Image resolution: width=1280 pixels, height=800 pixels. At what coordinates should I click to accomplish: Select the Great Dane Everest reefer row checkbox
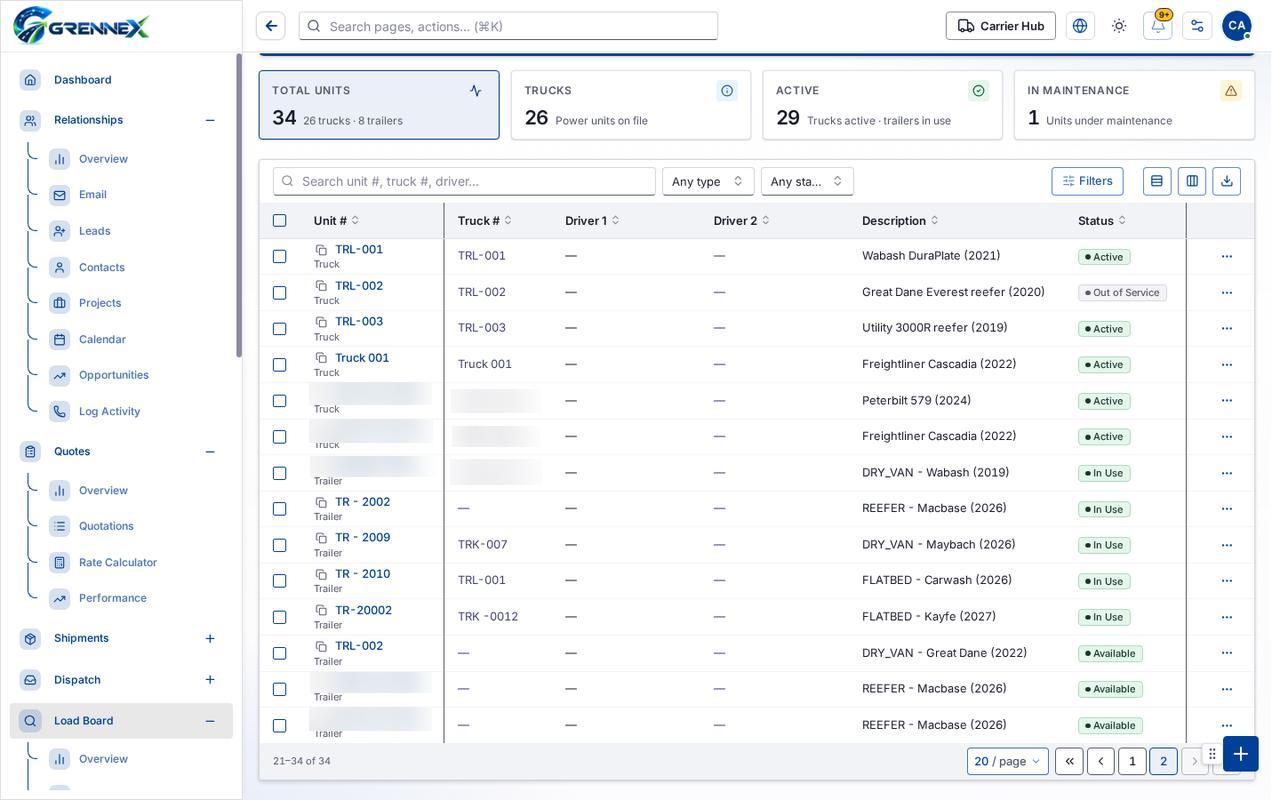280,293
